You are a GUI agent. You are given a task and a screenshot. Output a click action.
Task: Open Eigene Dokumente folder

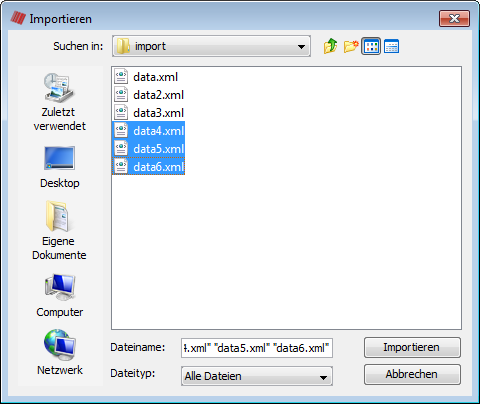pyautogui.click(x=59, y=231)
